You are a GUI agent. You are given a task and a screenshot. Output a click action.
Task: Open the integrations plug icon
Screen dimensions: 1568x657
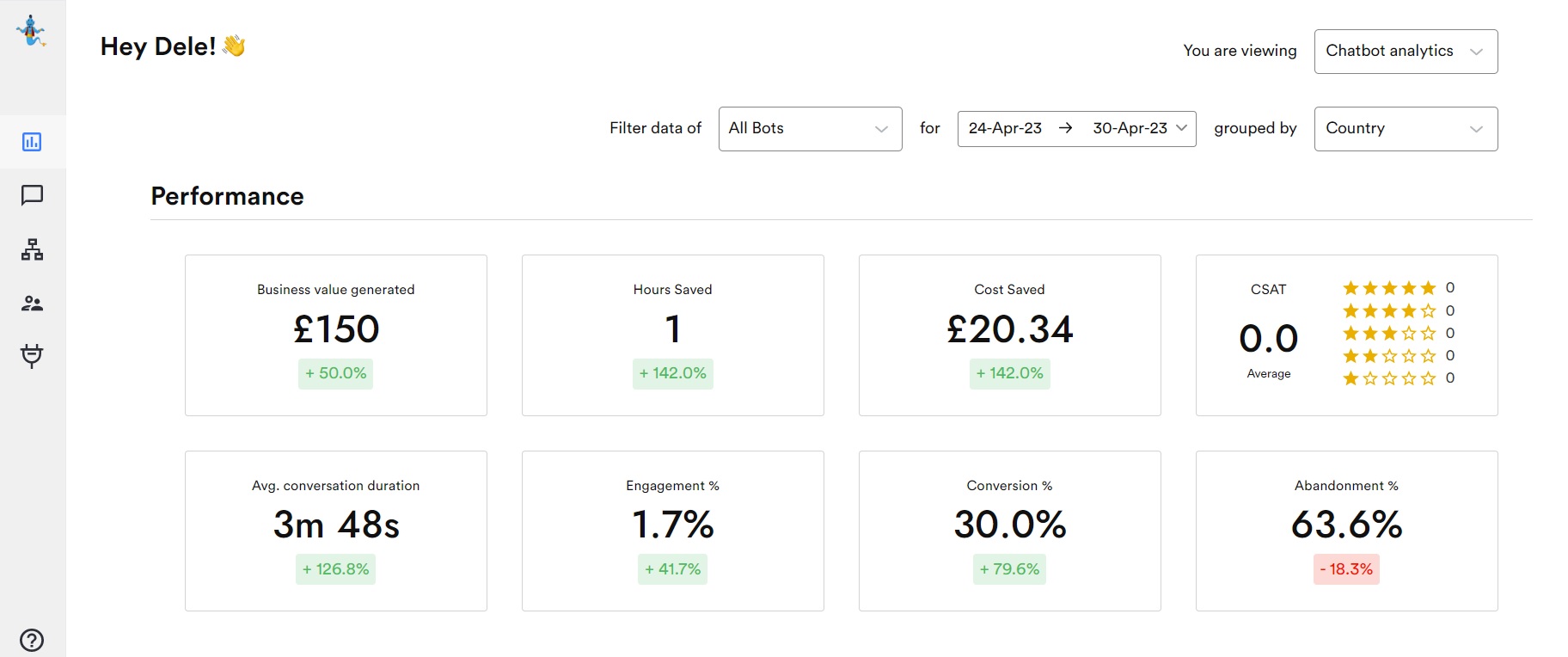click(x=32, y=356)
